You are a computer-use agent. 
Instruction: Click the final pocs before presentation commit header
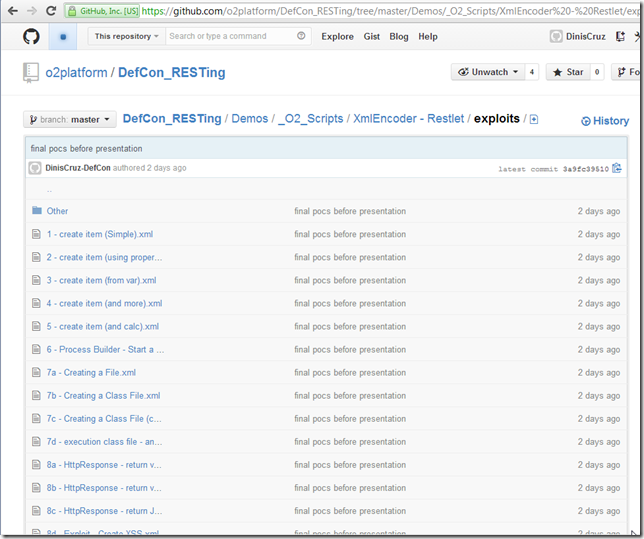coord(86,148)
